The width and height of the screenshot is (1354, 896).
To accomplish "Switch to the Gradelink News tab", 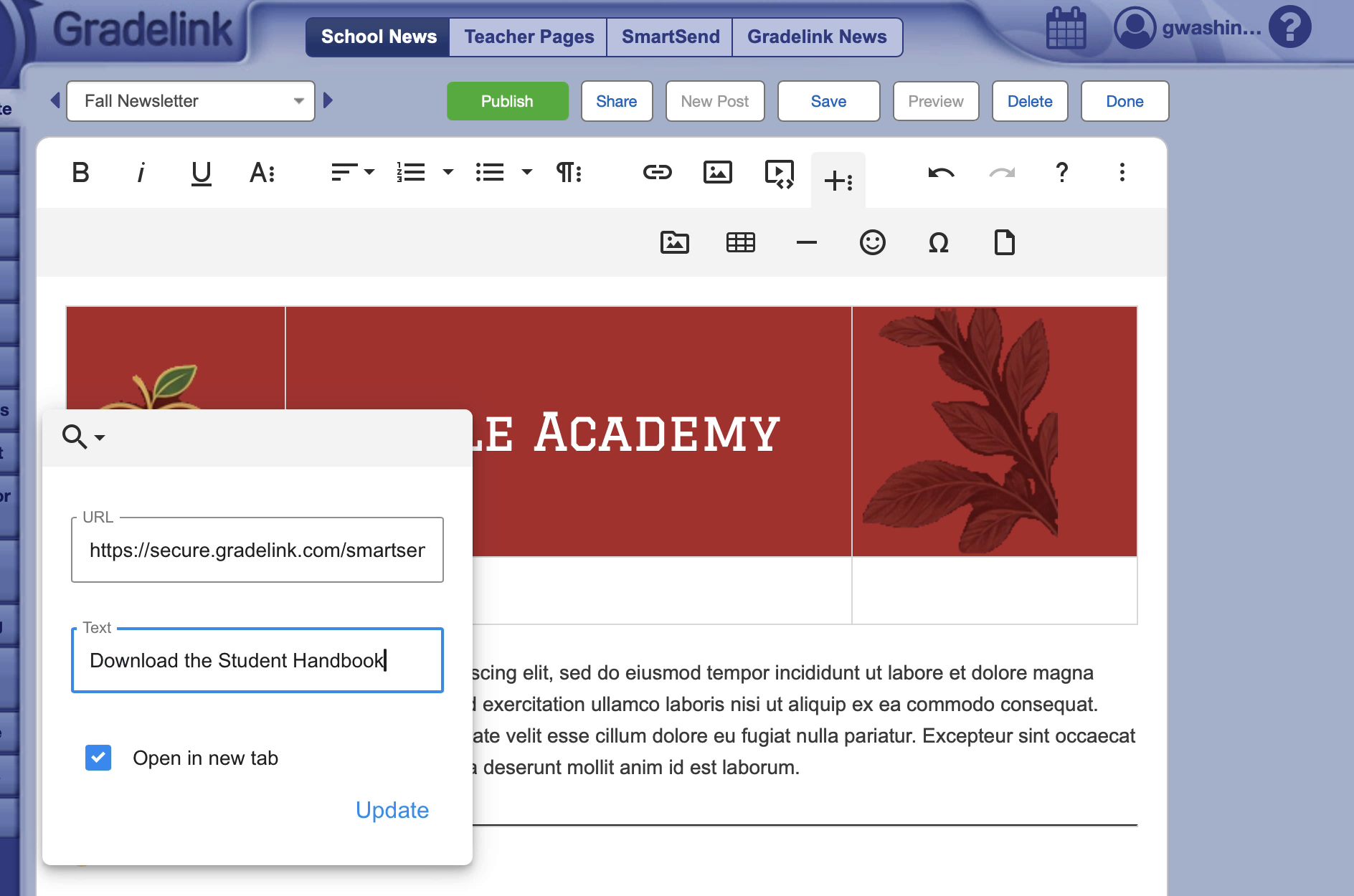I will pos(817,37).
